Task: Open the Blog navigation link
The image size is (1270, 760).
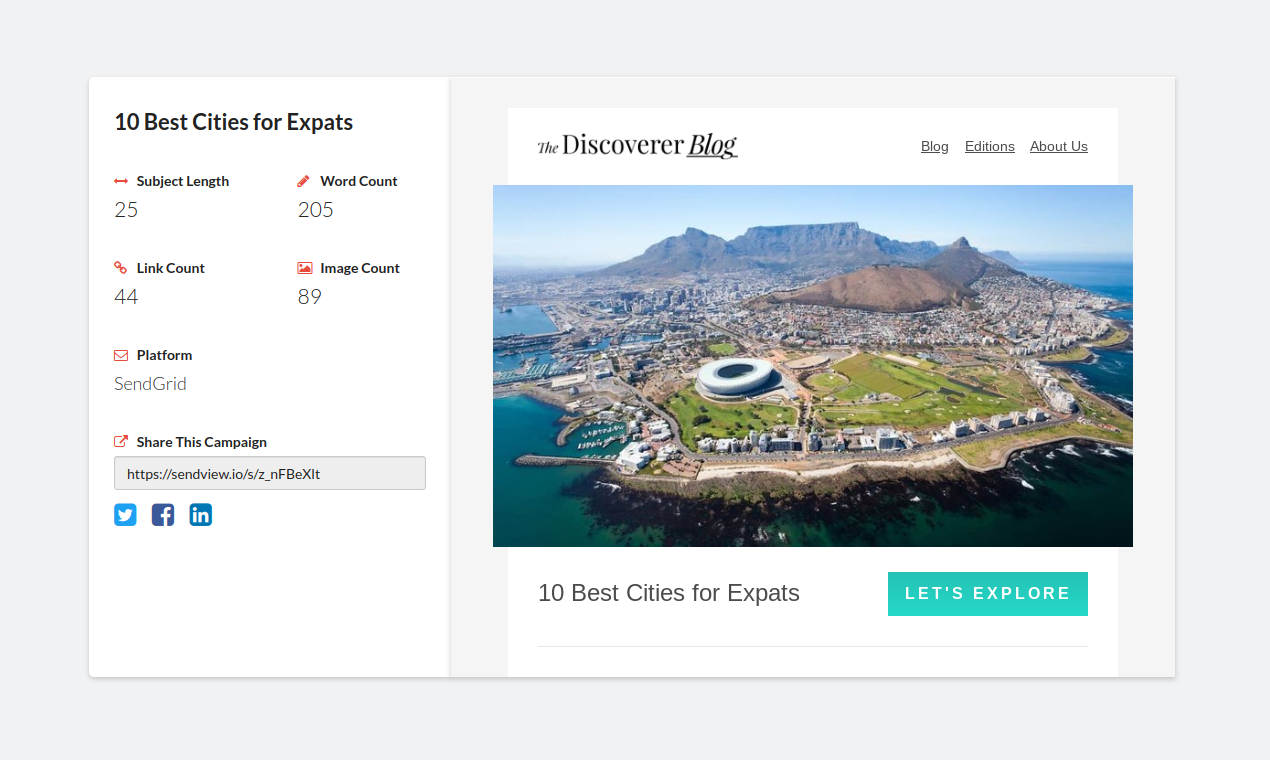Action: click(934, 146)
